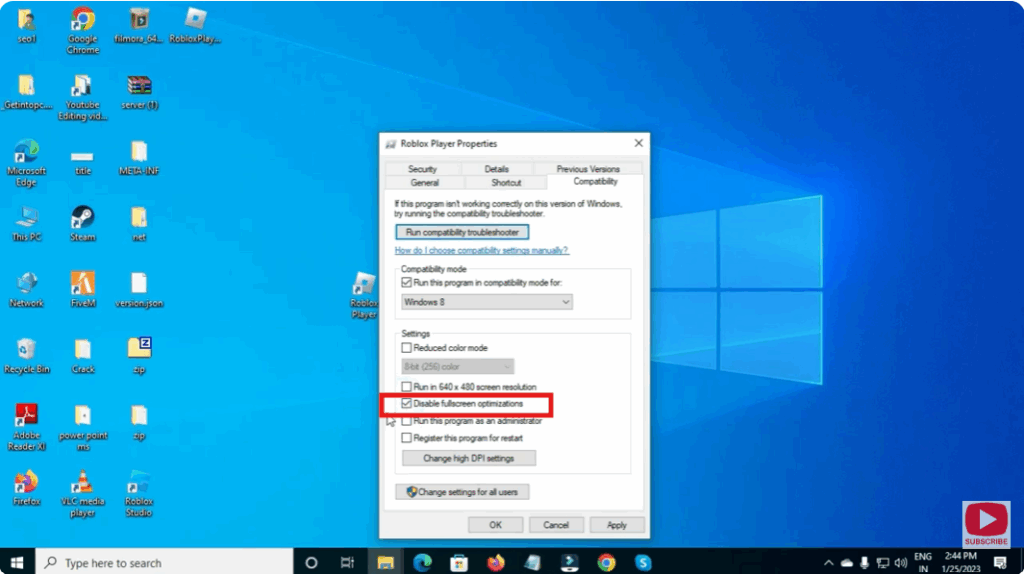Show hidden icons in system tray
The image size is (1024, 574).
(x=828, y=563)
